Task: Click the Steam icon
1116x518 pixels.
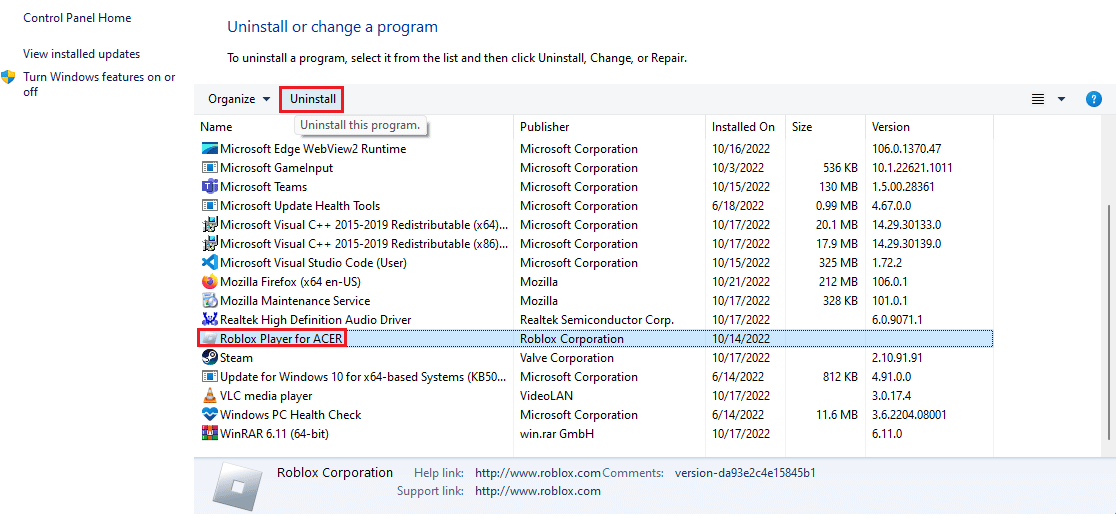Action: (209, 357)
